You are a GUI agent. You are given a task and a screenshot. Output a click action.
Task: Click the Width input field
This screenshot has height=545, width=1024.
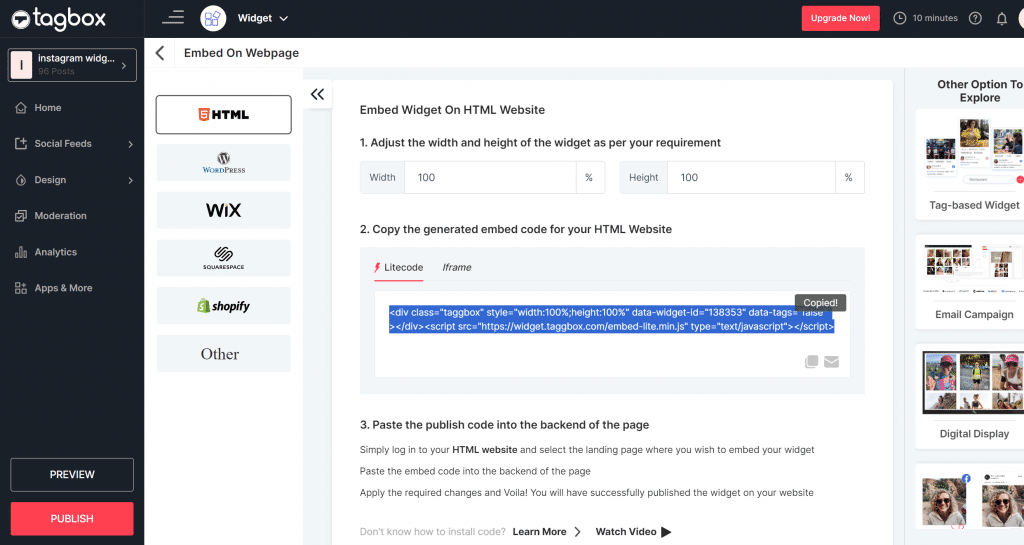point(490,177)
